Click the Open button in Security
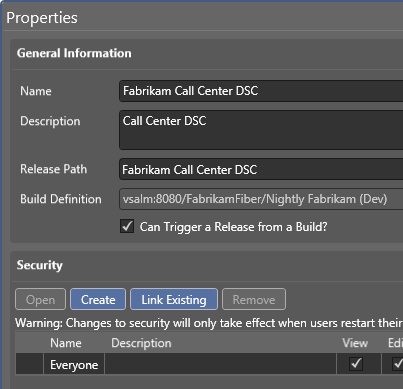 click(x=40, y=299)
